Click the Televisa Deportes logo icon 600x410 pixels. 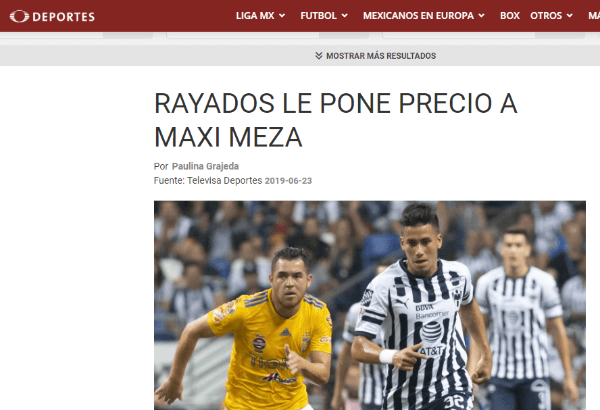(x=20, y=16)
